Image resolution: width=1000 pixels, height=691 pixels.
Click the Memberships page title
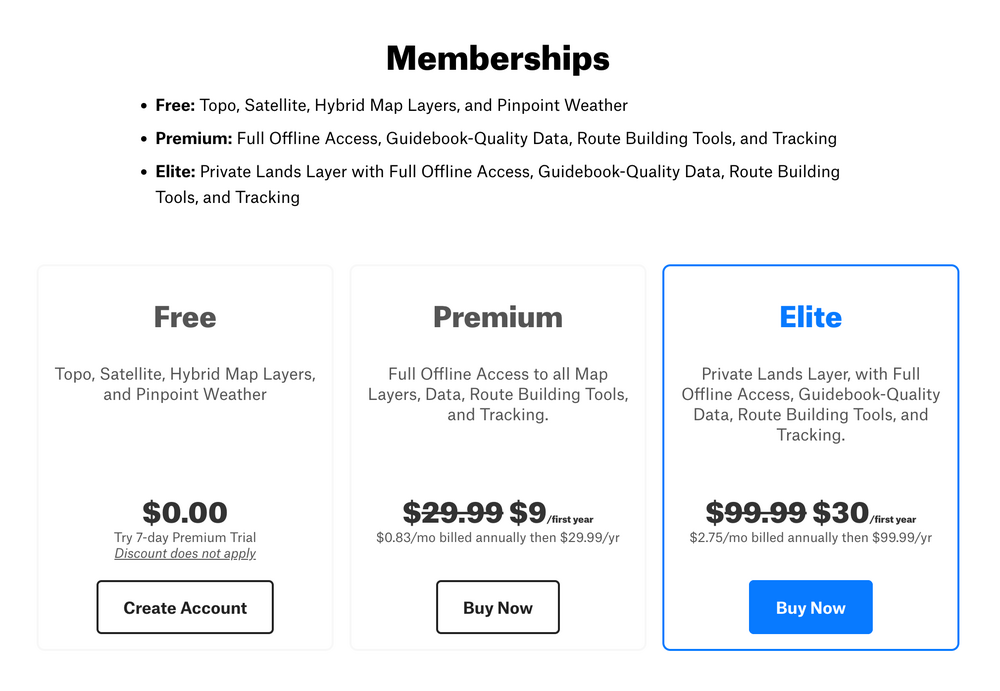click(498, 58)
